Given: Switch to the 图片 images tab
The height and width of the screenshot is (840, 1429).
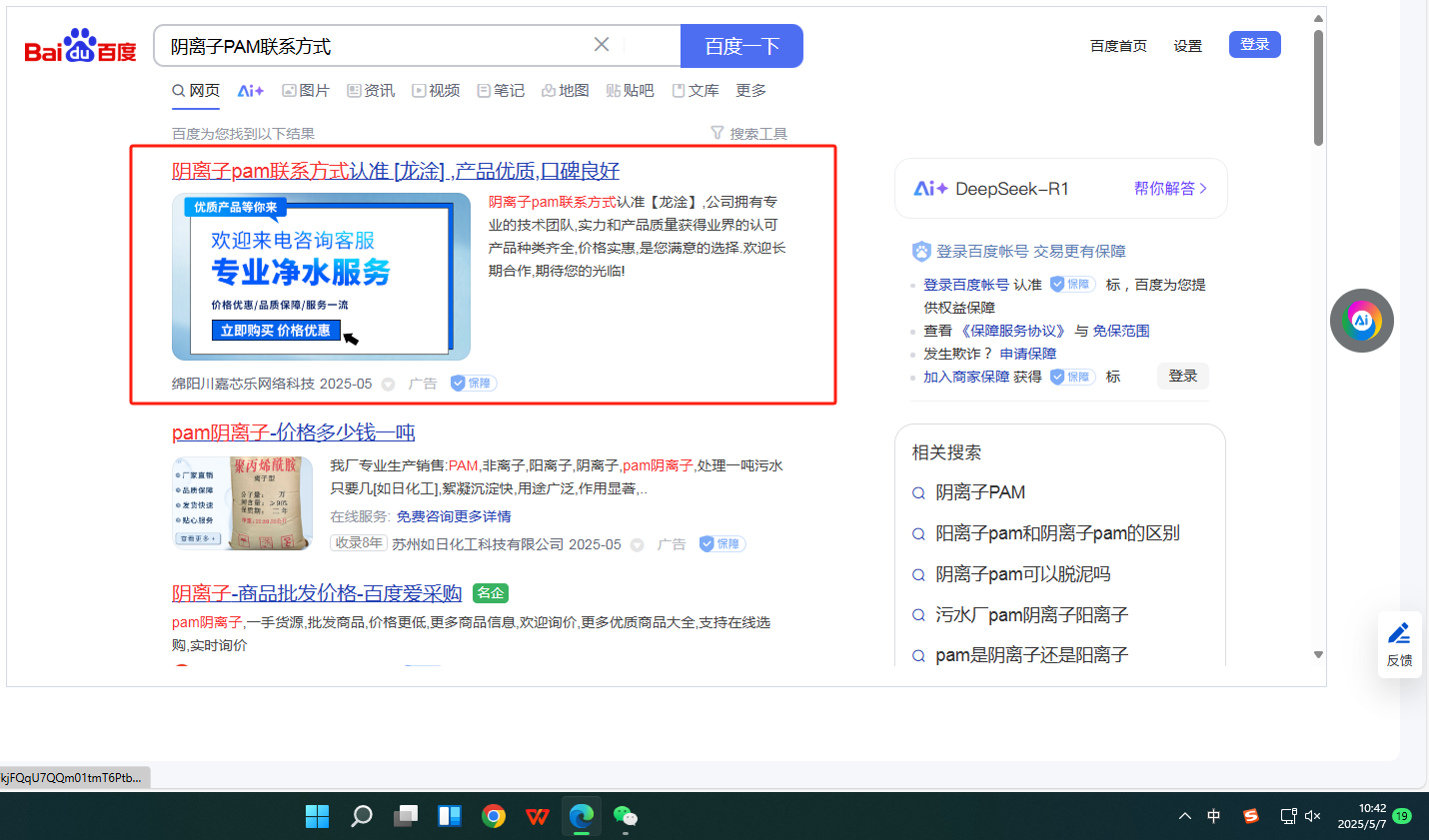Looking at the screenshot, I should 306,91.
